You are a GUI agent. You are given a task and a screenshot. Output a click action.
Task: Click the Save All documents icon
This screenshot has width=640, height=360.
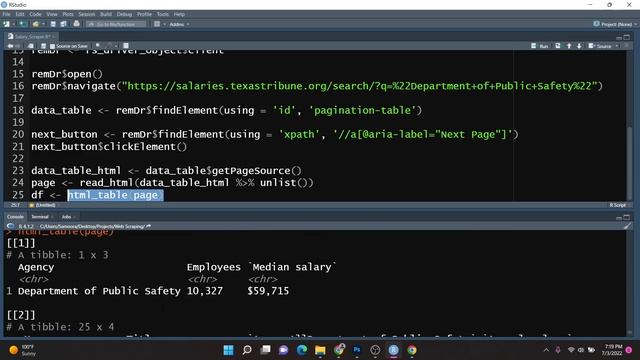(63, 24)
